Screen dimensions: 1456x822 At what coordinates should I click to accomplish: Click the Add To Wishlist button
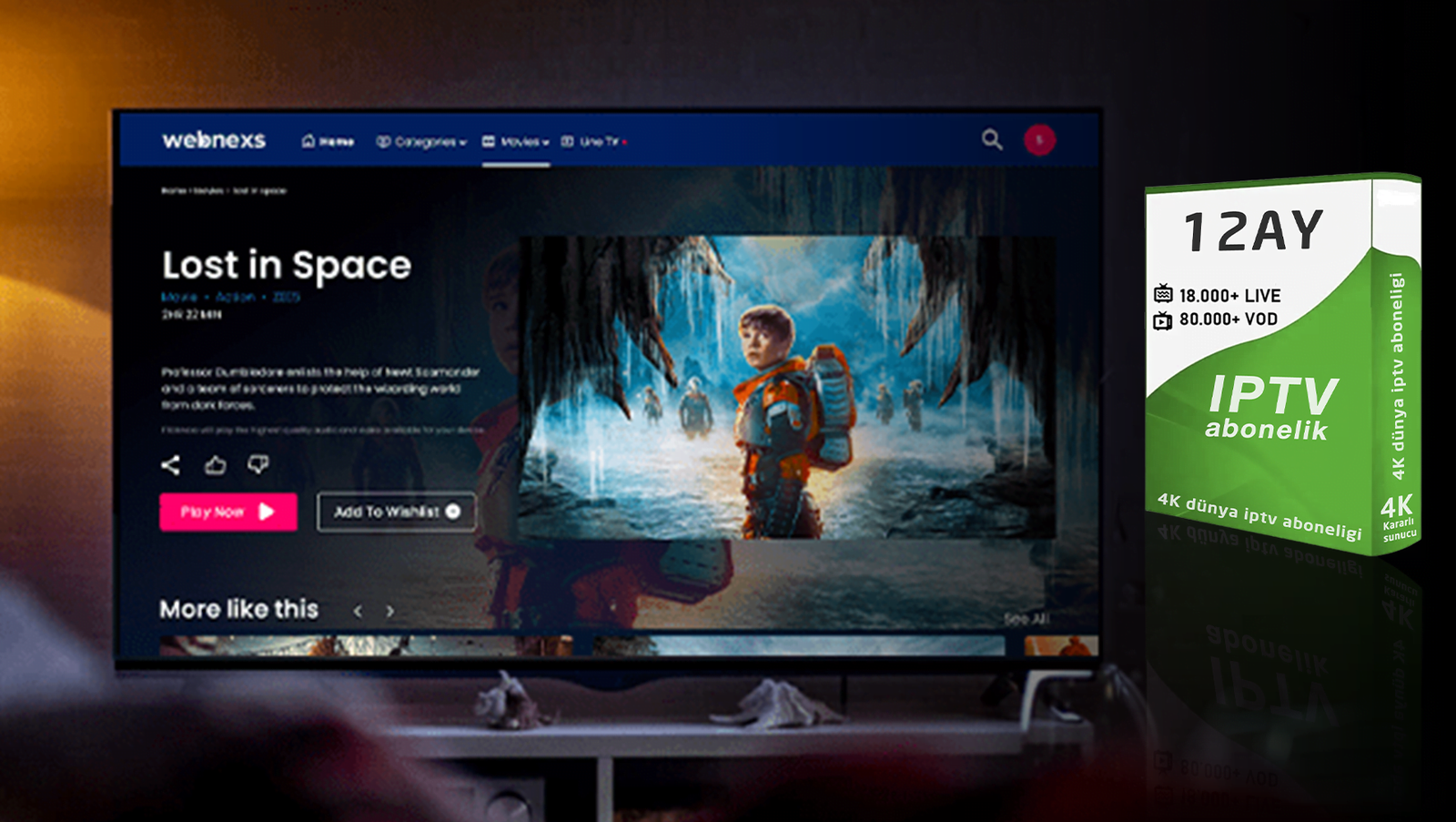pos(396,512)
